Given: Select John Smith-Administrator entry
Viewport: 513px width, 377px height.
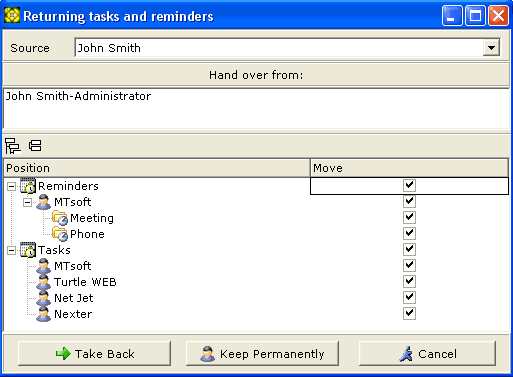Looking at the screenshot, I should pos(78,96).
